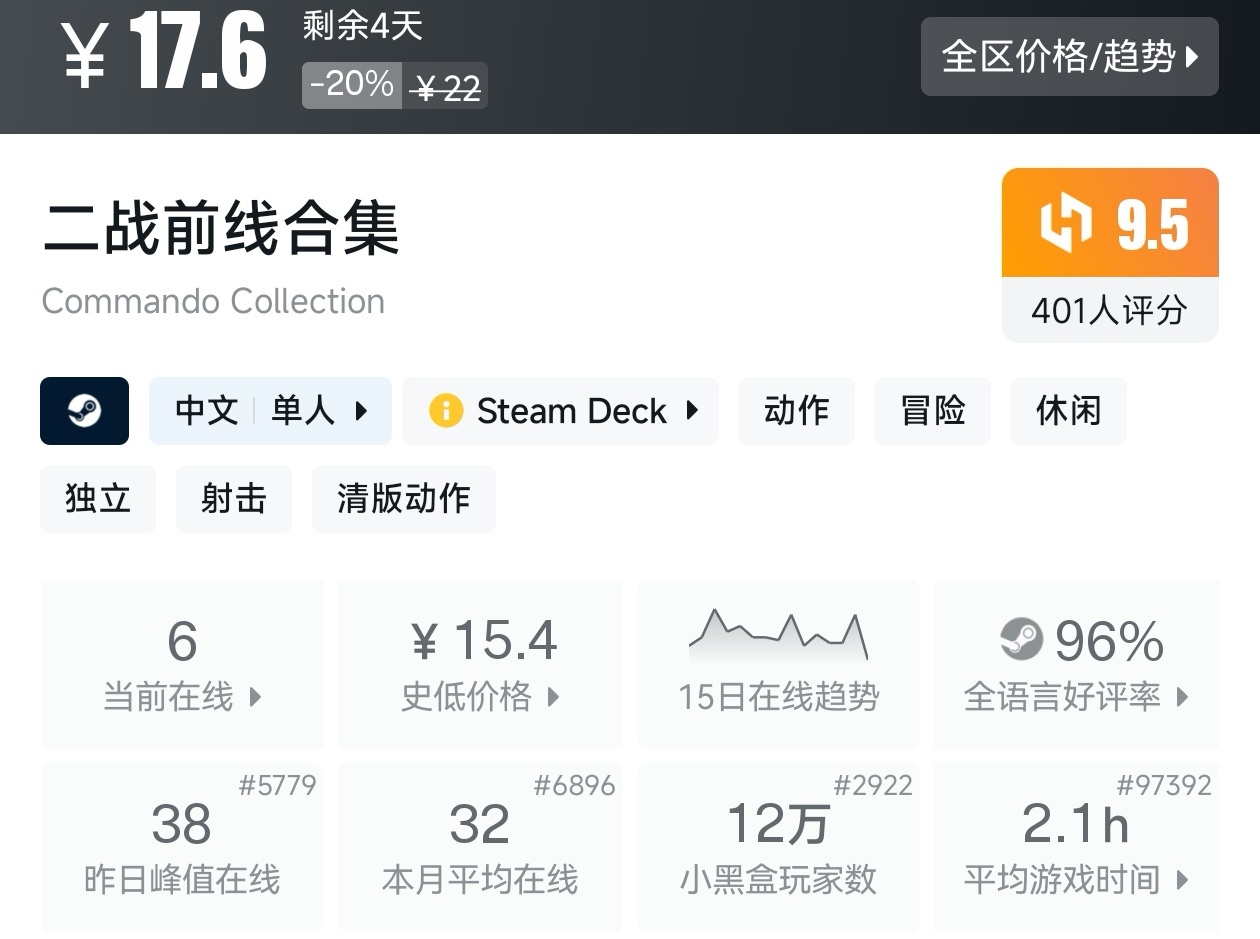
Task: Click the Steam platform icon badge
Action: coord(84,410)
